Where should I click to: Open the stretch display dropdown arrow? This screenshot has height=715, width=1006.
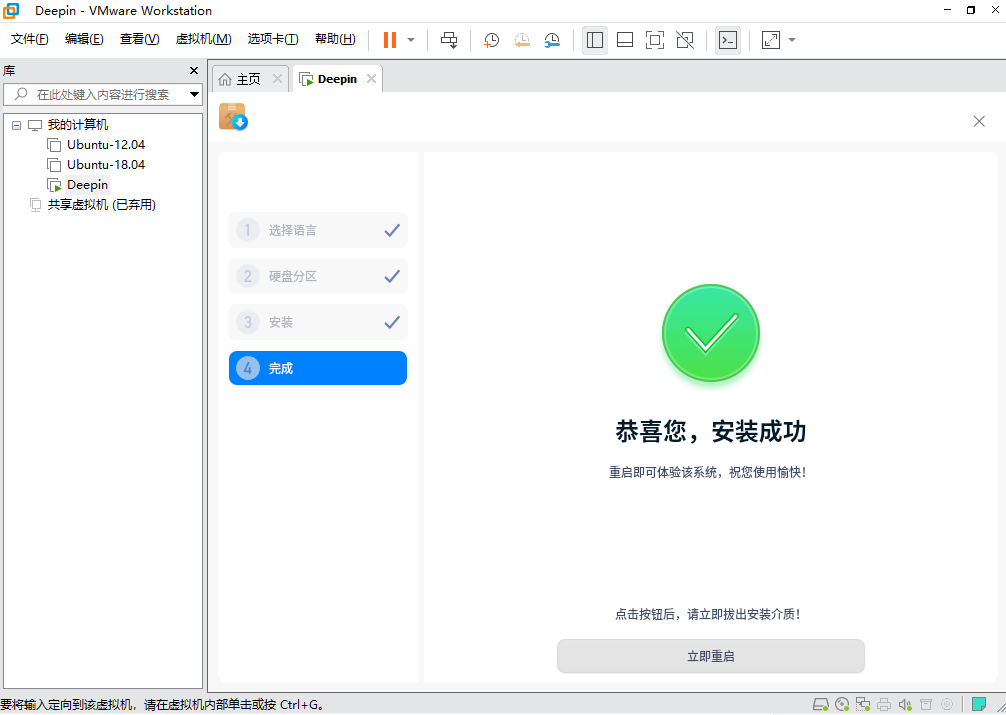792,40
